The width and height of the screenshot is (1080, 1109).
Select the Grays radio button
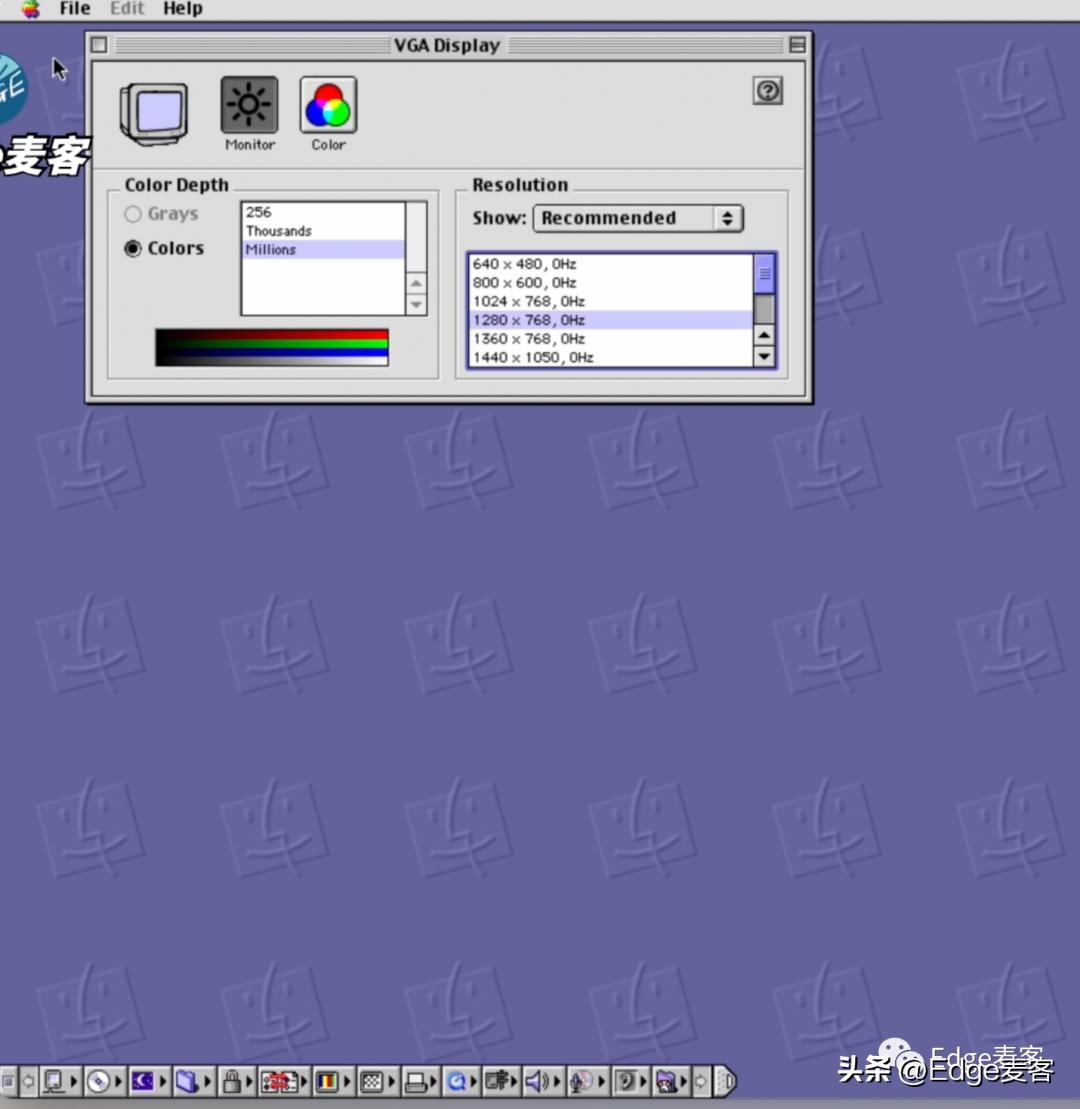[x=133, y=214]
